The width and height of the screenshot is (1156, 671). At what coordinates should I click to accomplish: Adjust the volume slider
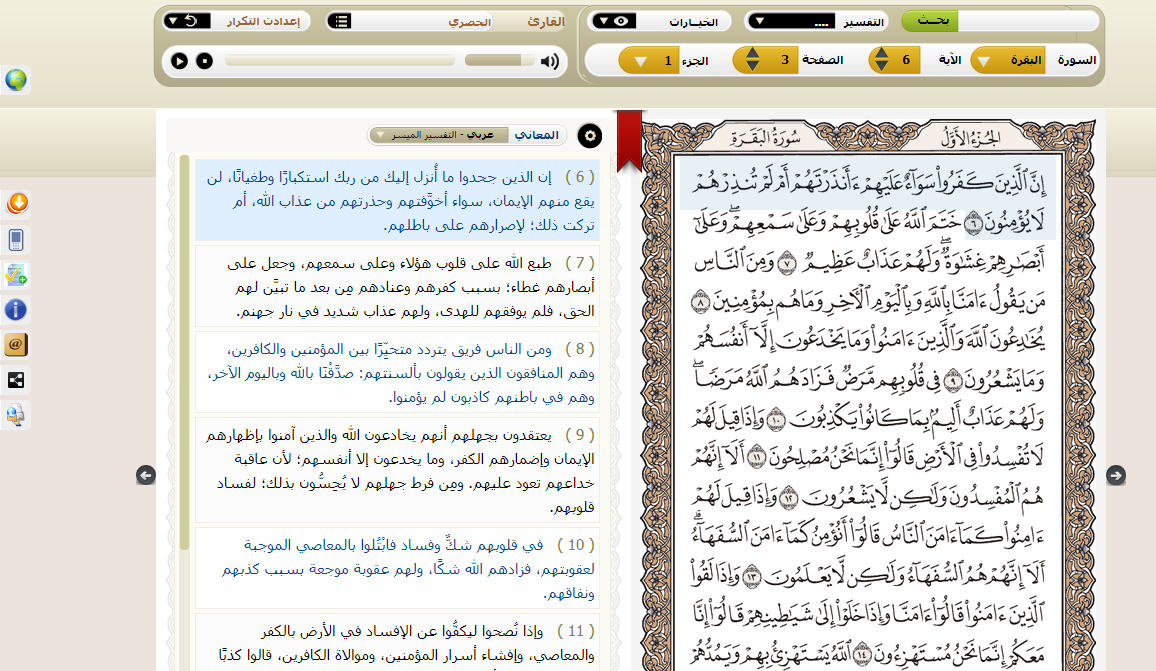pyautogui.click(x=498, y=60)
